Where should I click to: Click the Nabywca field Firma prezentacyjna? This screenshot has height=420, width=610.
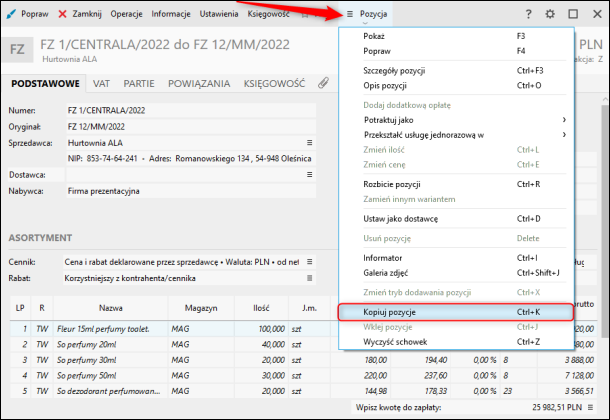191,191
